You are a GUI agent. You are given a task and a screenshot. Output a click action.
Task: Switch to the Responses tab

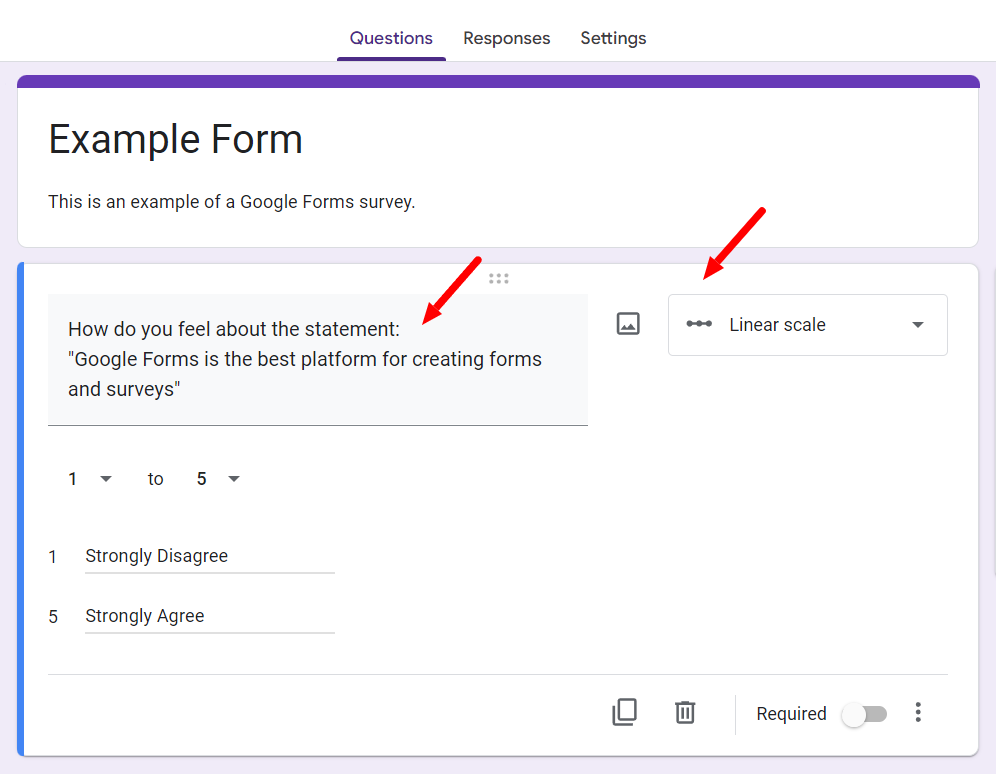point(506,38)
